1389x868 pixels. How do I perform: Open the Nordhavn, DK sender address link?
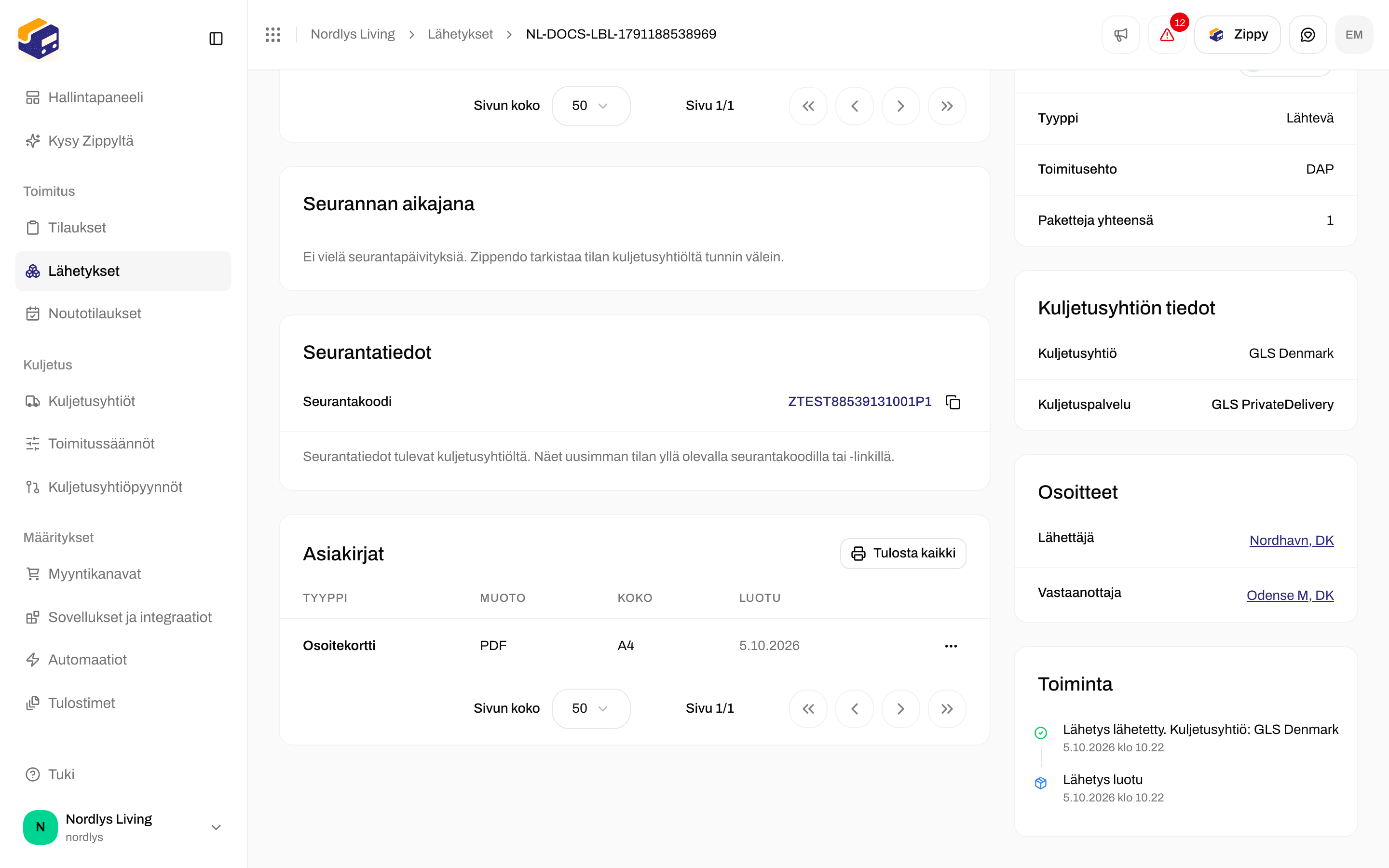click(1292, 540)
